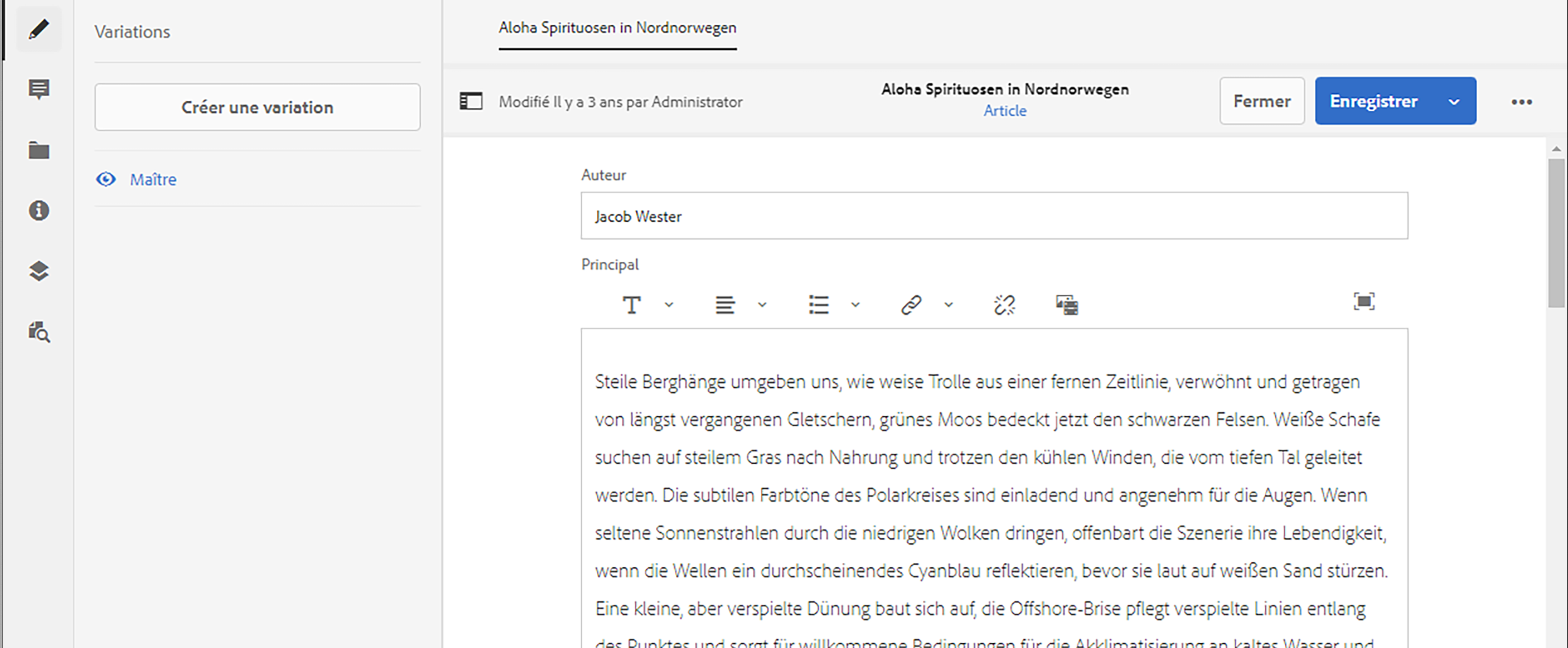
Task: Select the Aloha Spirituosen in Nordnorwegen tab
Action: pos(617,28)
